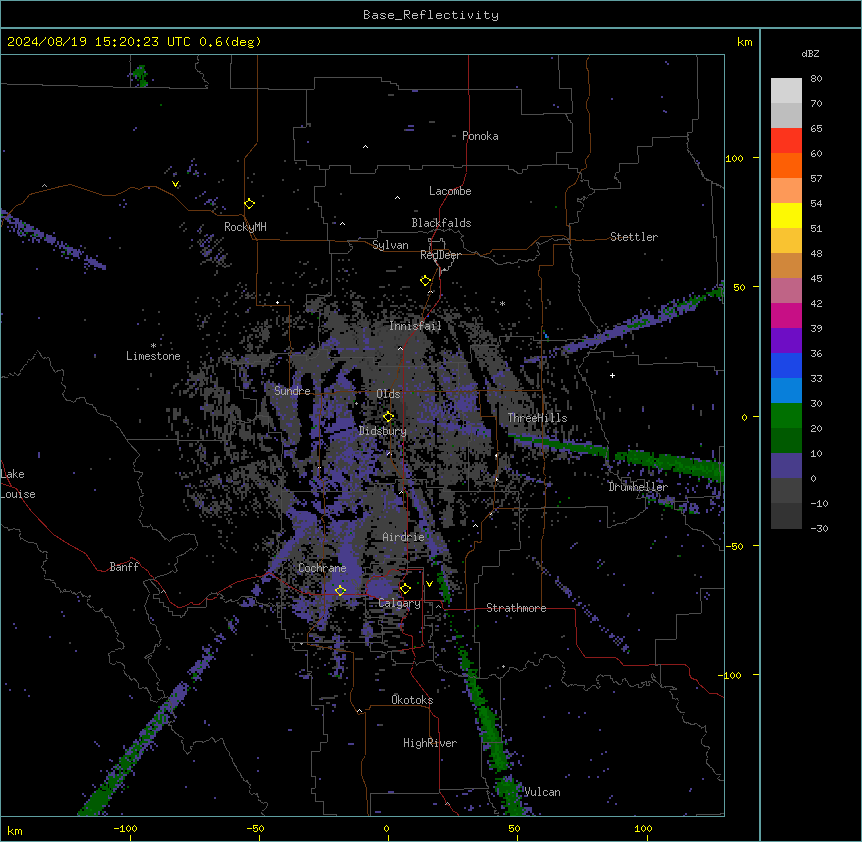Click the yellow diamond marker above RockyMH

tap(249, 204)
